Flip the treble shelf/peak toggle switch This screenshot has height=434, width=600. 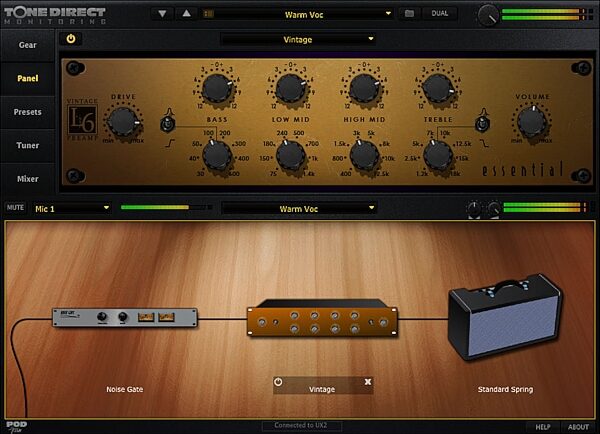click(482, 124)
